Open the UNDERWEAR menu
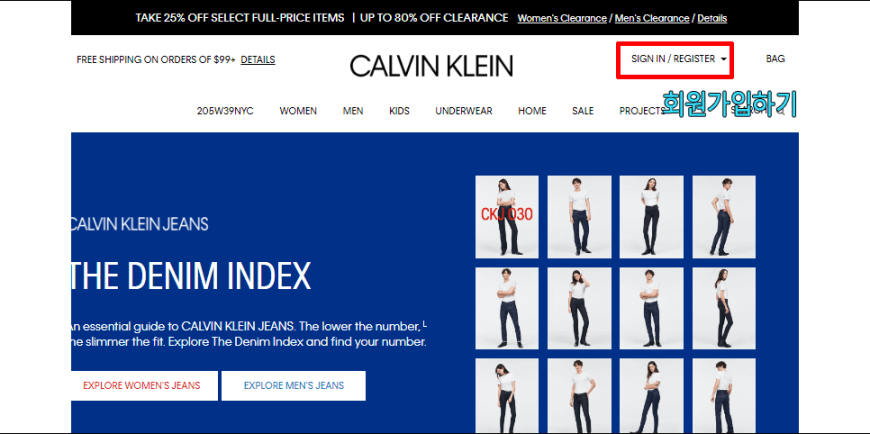870x434 pixels. point(464,111)
